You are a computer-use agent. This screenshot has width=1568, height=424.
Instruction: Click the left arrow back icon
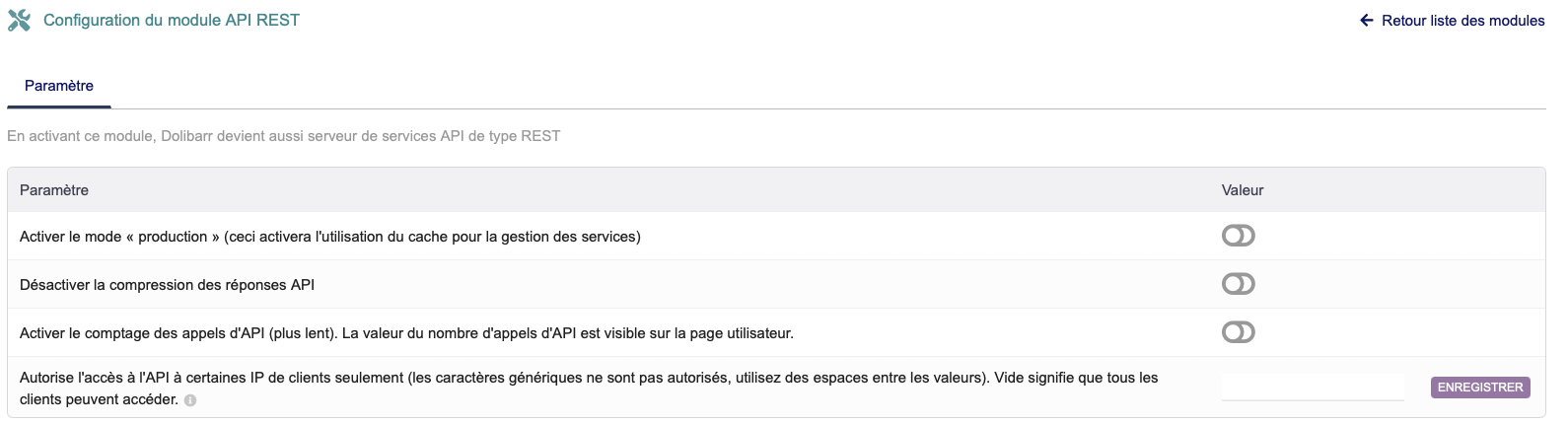pos(1366,21)
